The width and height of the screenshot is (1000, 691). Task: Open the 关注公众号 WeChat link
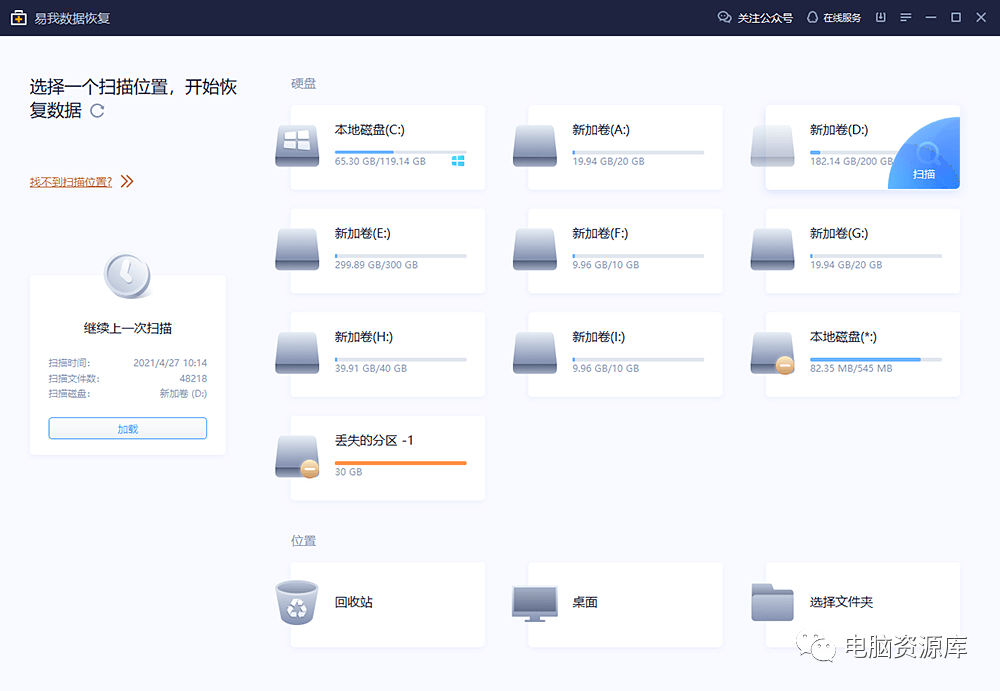(x=765, y=18)
